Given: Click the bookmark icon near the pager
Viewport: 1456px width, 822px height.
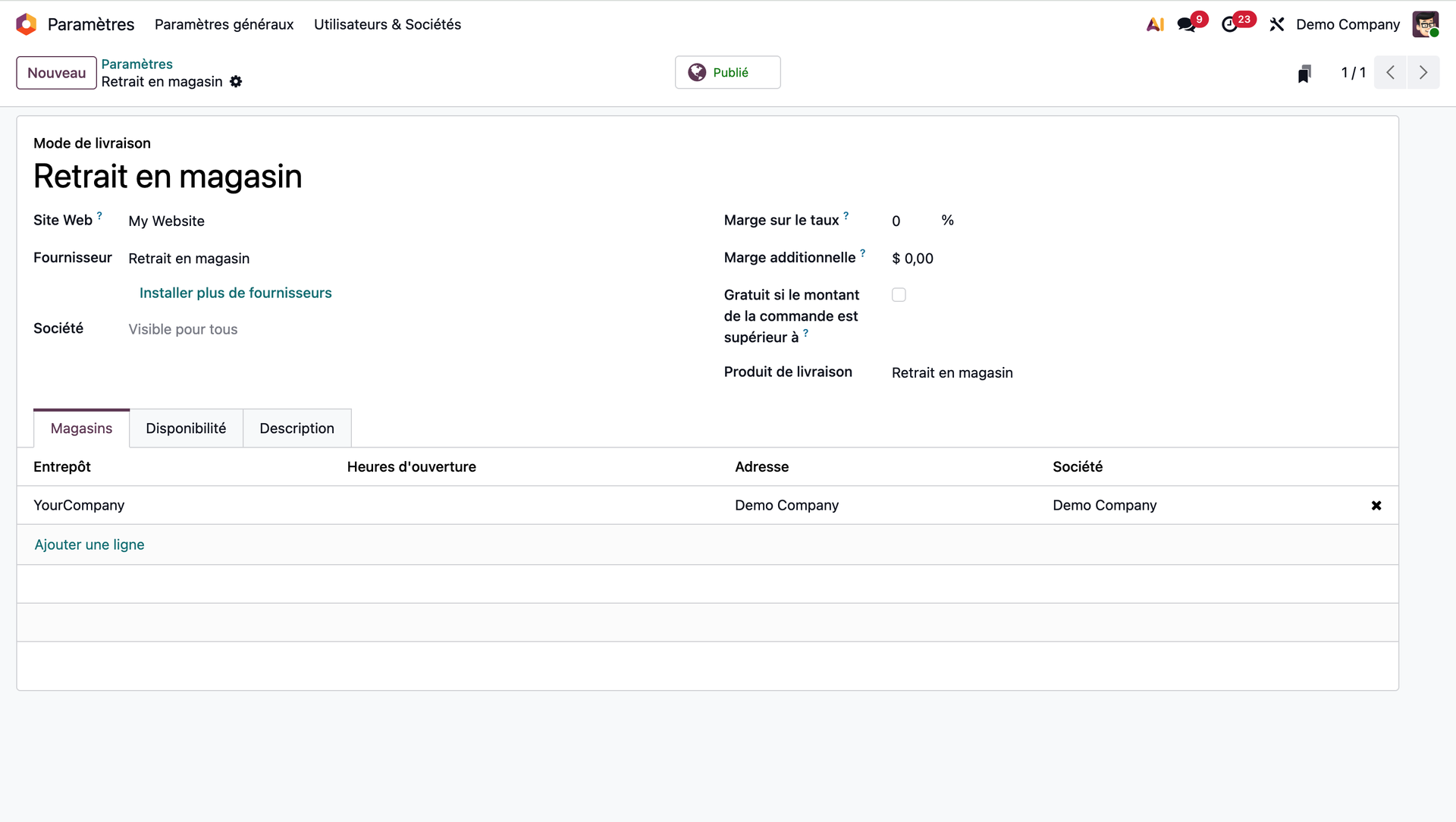Looking at the screenshot, I should click(1304, 74).
